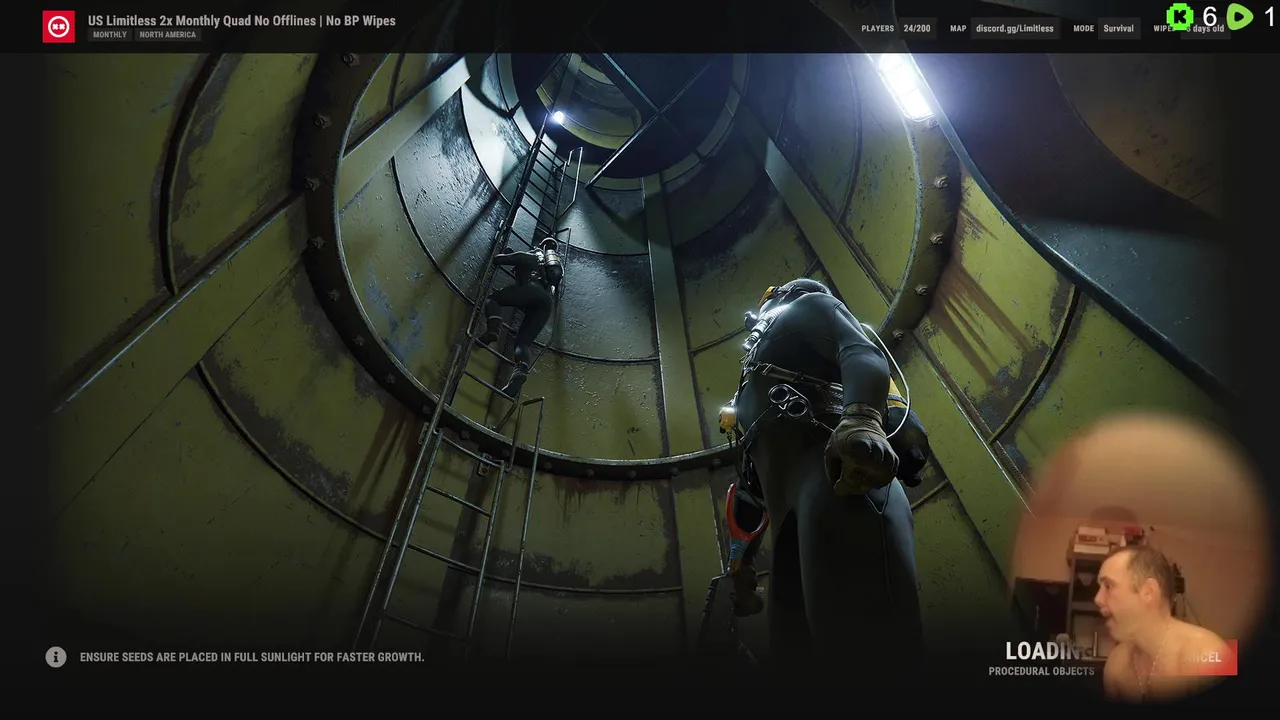This screenshot has width=1280, height=720.
Task: Click the MONTHLY server tag
Action: point(110,35)
